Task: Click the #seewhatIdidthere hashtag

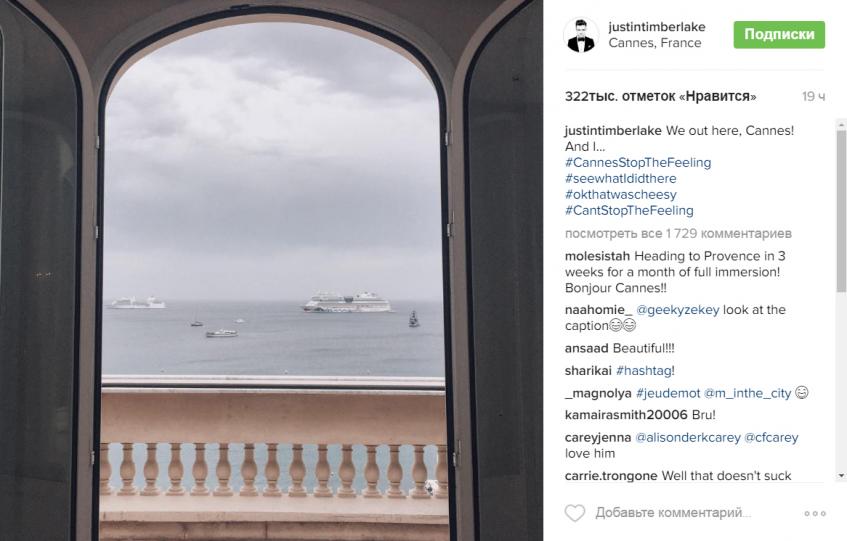Action: [621, 179]
